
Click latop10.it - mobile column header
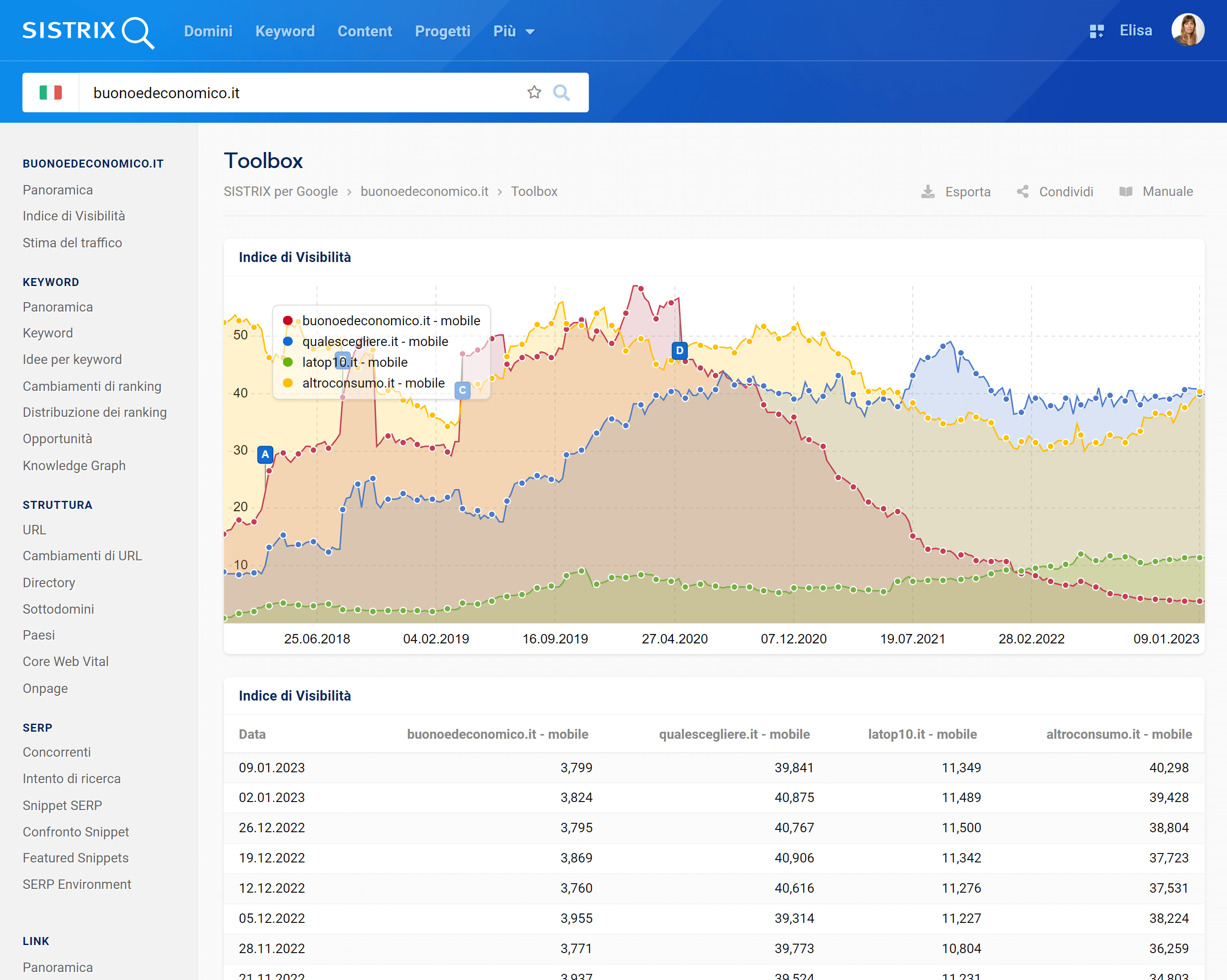923,735
